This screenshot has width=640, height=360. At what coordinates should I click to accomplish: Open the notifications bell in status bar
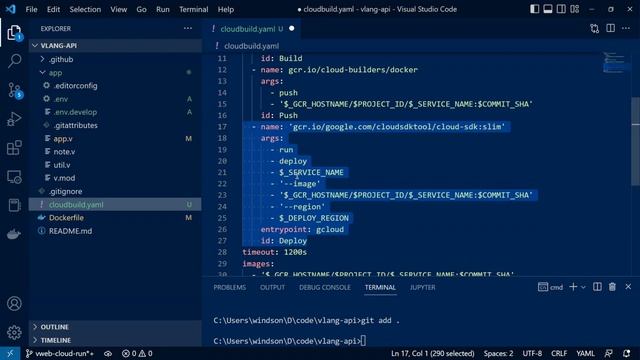[627, 353]
